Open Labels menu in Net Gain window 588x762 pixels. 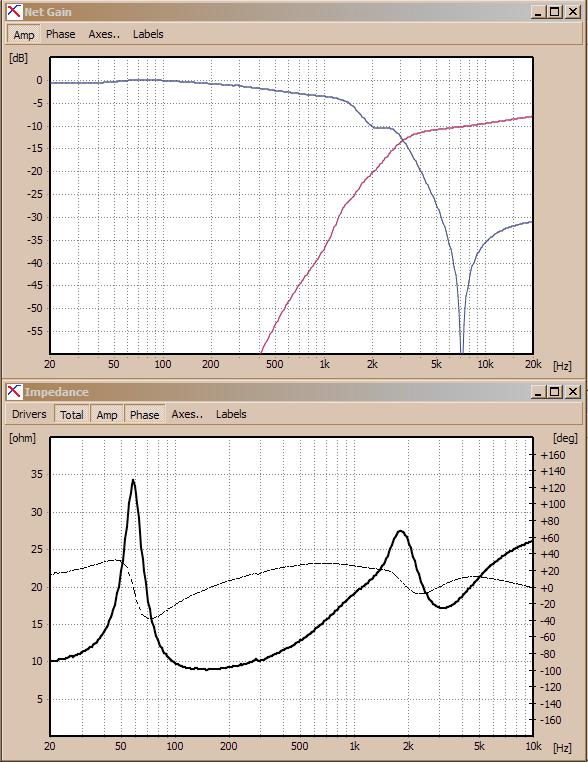(x=148, y=35)
